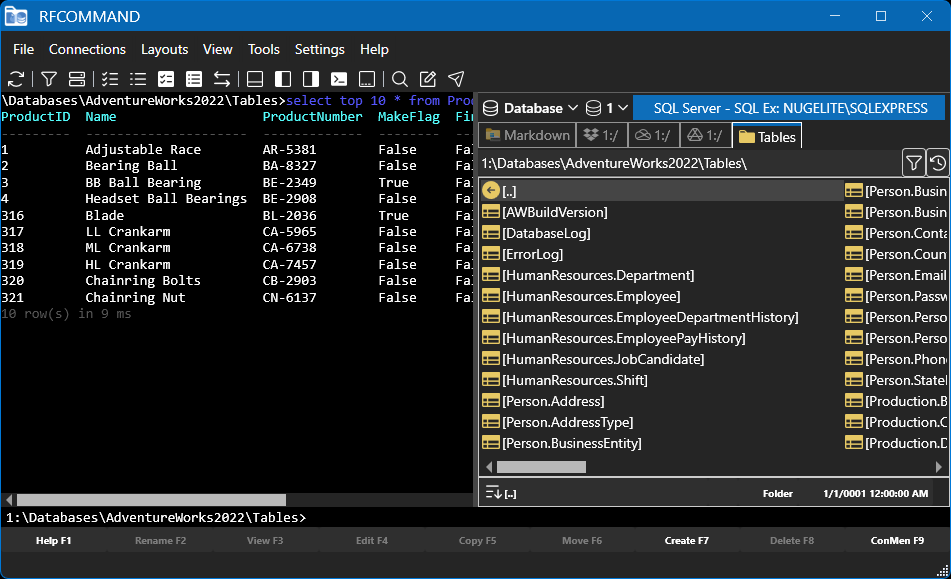Click the Help F1 button
Screen dimensions: 951x579
53,540
